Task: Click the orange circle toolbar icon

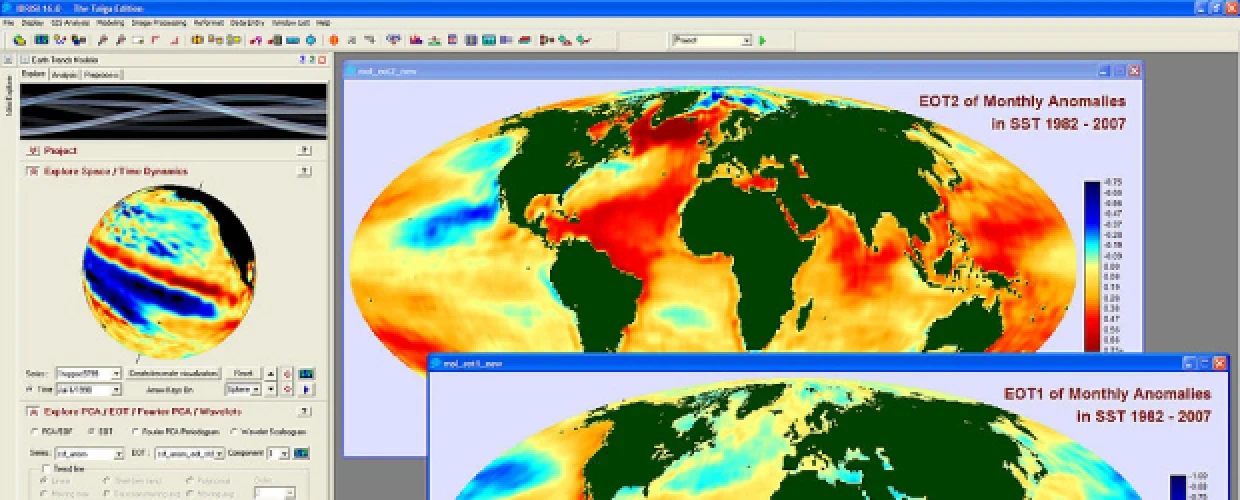Action: coord(334,41)
